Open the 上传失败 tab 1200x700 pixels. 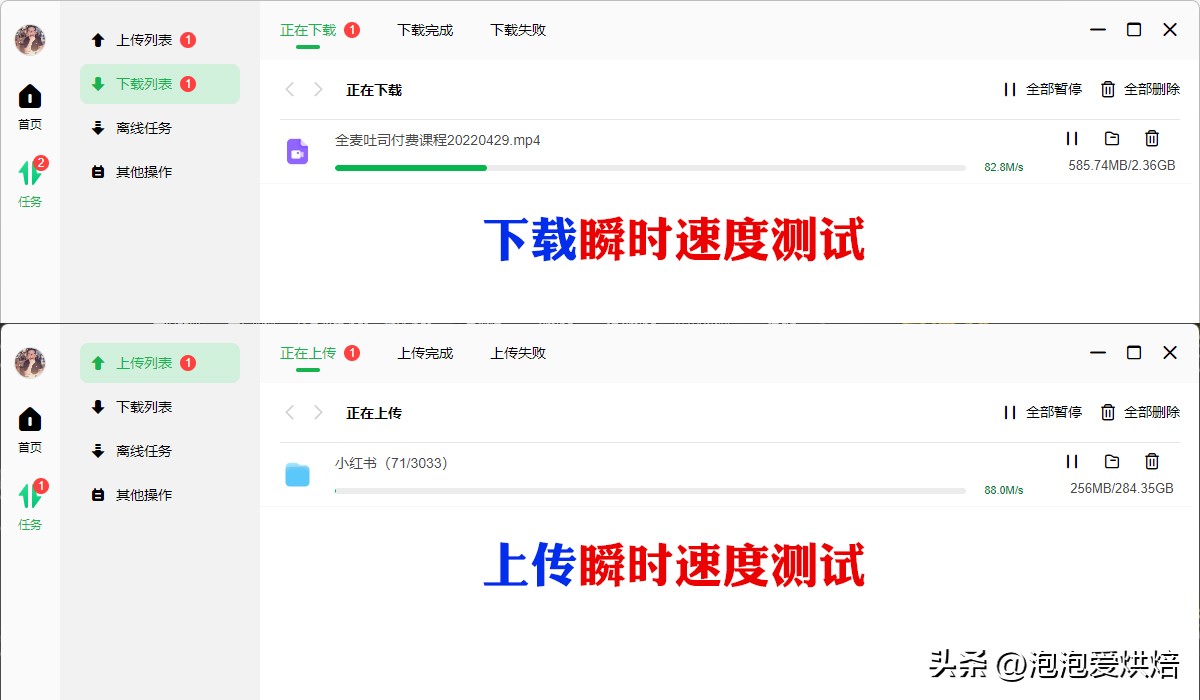pos(517,353)
